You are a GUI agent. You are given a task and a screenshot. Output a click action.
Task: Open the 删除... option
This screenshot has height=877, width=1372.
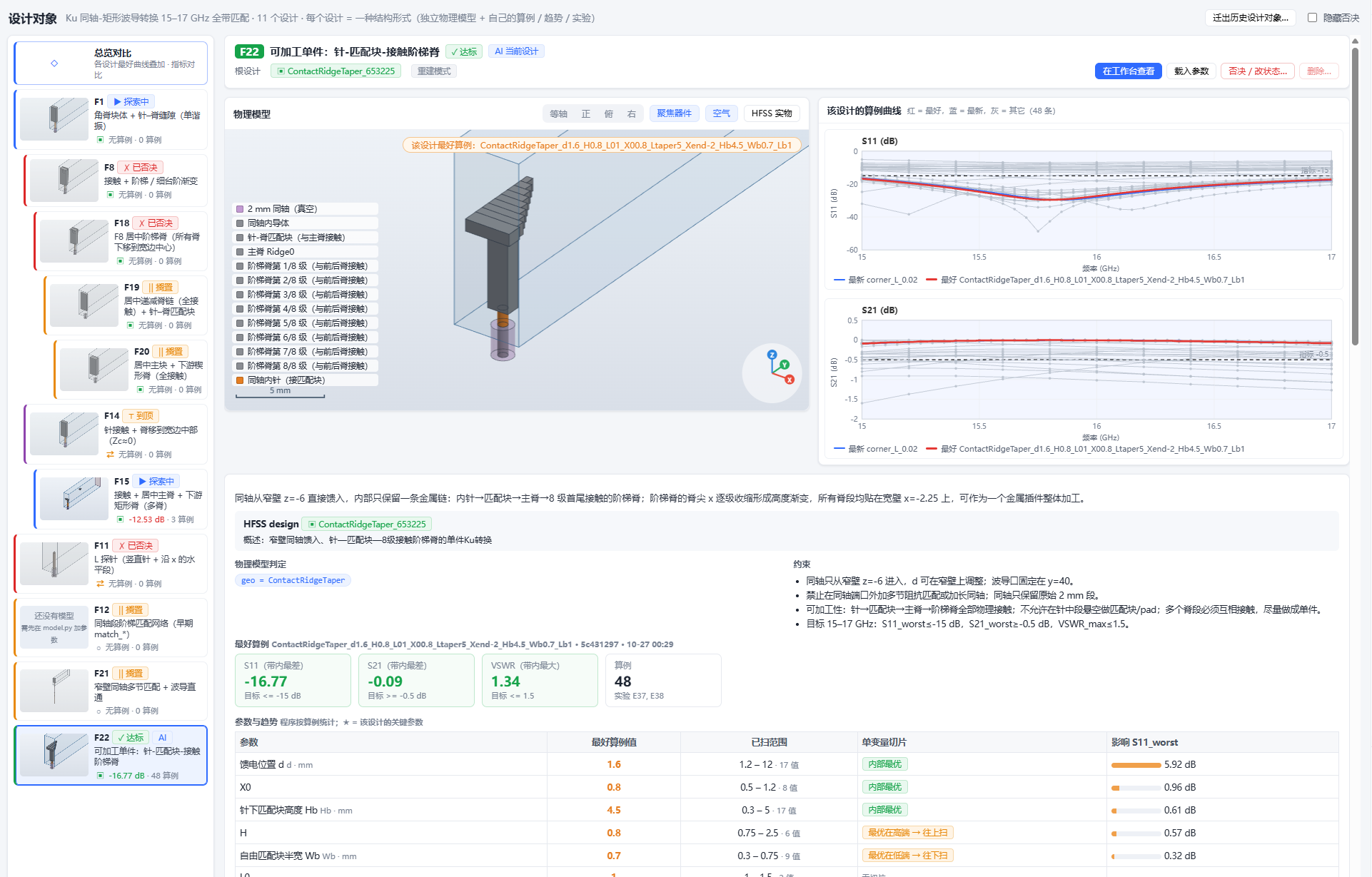1318,71
